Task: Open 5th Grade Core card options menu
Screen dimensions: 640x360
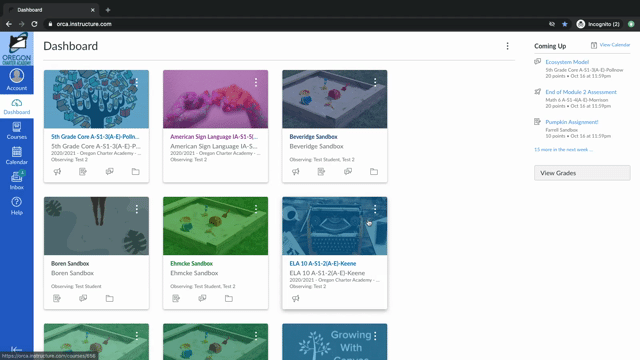Action: [x=137, y=82]
